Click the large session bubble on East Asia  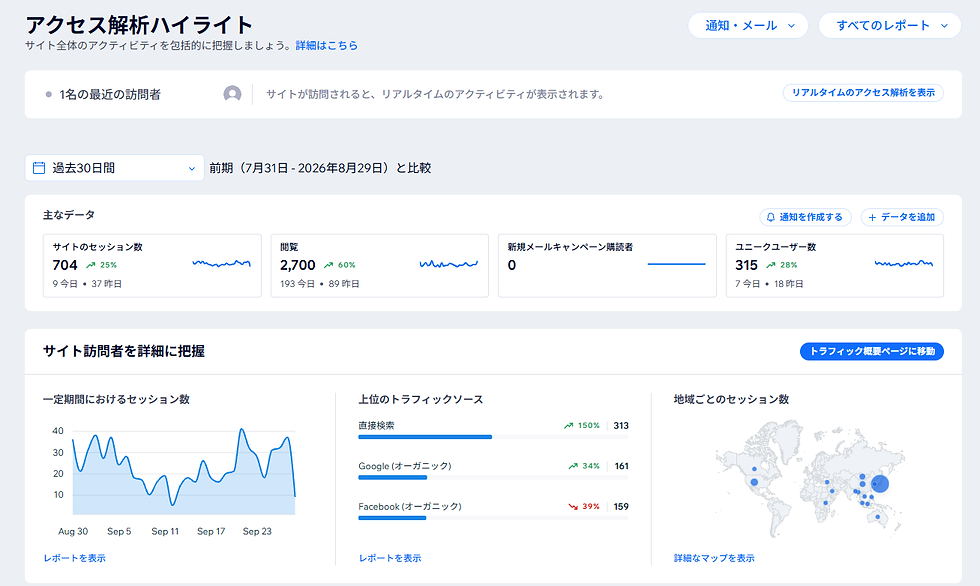click(879, 484)
